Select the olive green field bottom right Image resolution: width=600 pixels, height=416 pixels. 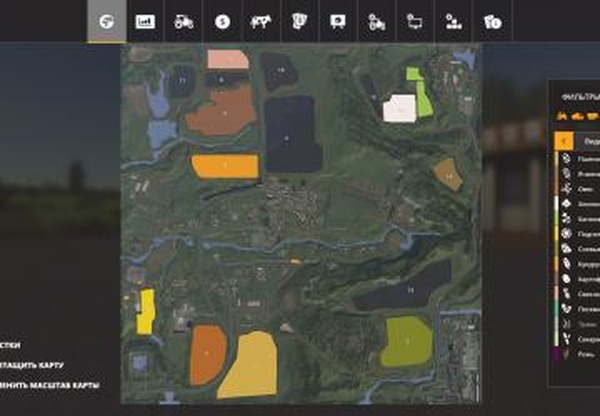tap(406, 342)
